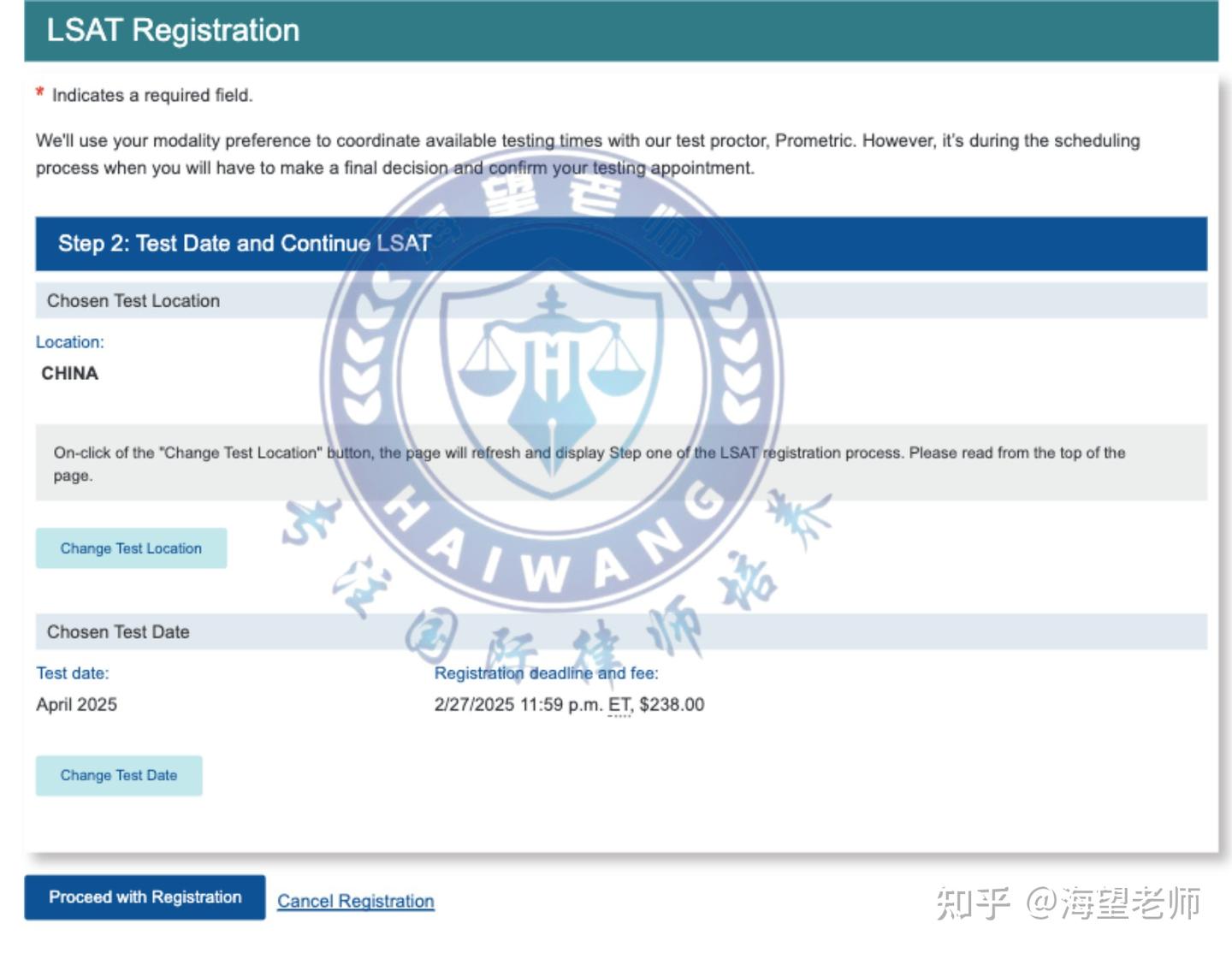This screenshot has width=1232, height=953.
Task: Click the scales of justice watermark logo
Action: click(552, 381)
